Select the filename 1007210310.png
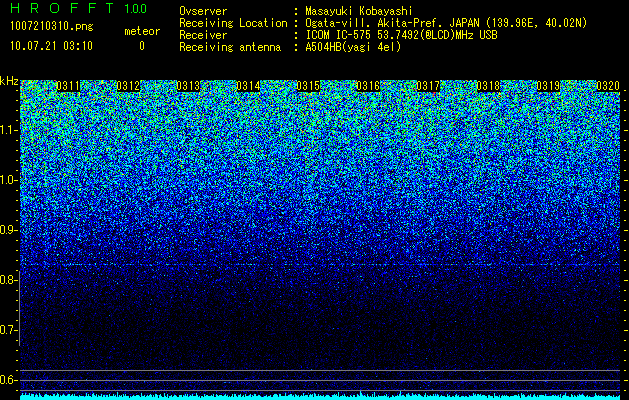Screen dimensions: 629x400 tap(52, 27)
